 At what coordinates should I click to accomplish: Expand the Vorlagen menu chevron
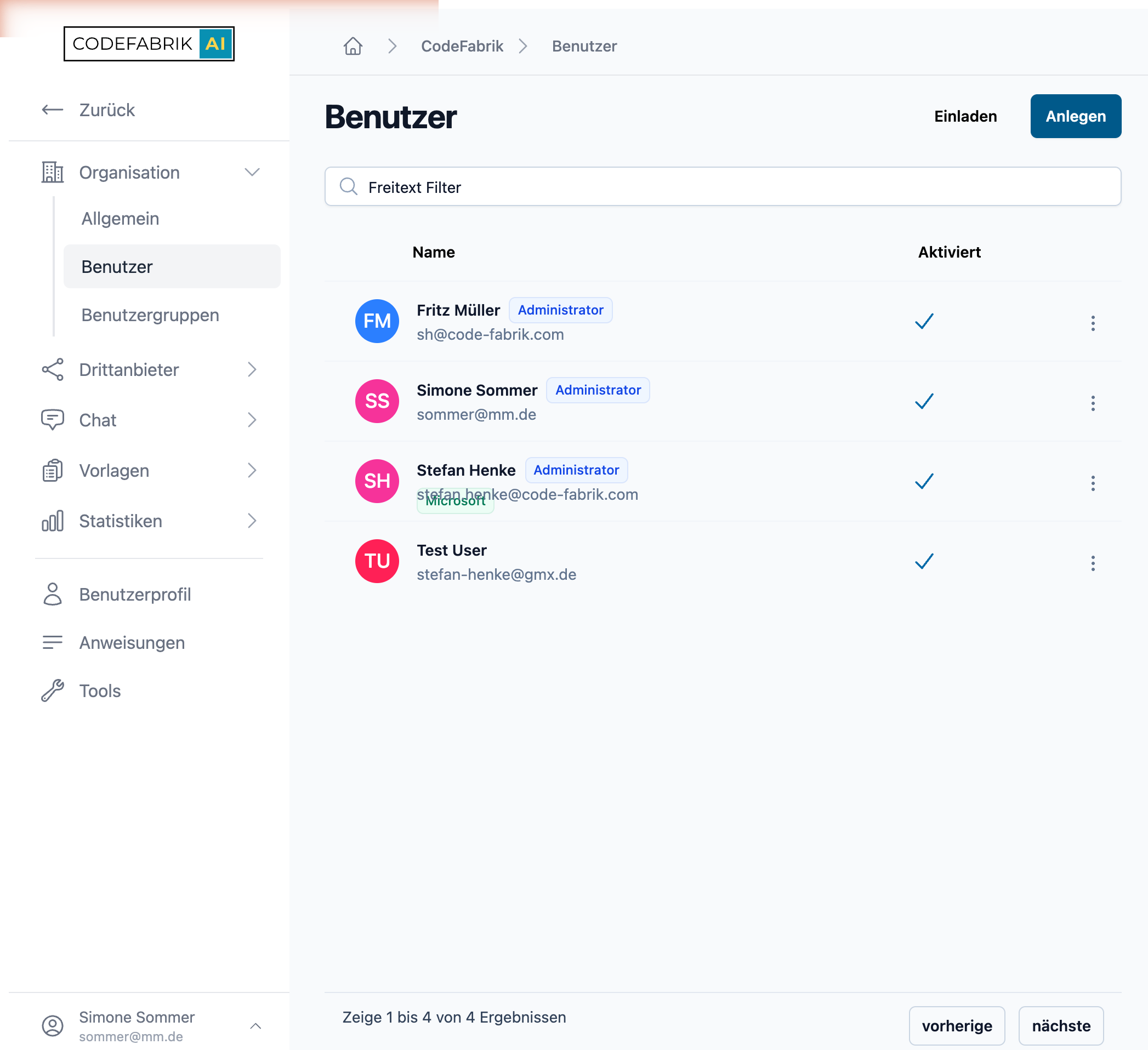point(252,471)
